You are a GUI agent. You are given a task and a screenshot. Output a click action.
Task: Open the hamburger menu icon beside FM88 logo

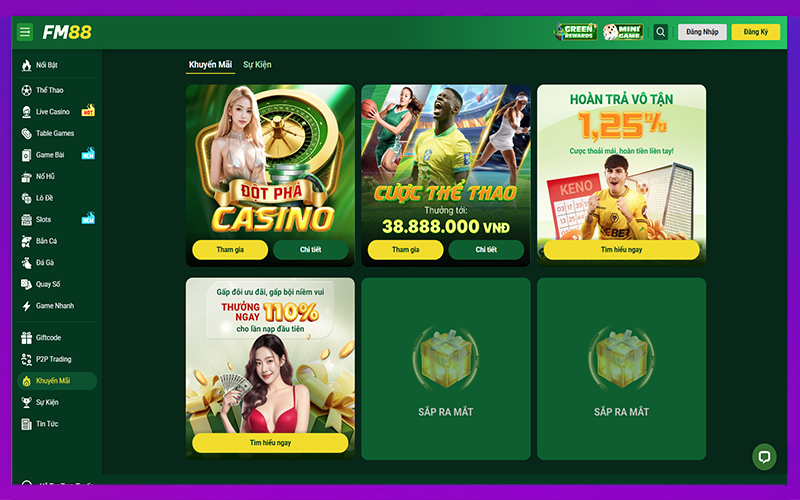tap(25, 32)
